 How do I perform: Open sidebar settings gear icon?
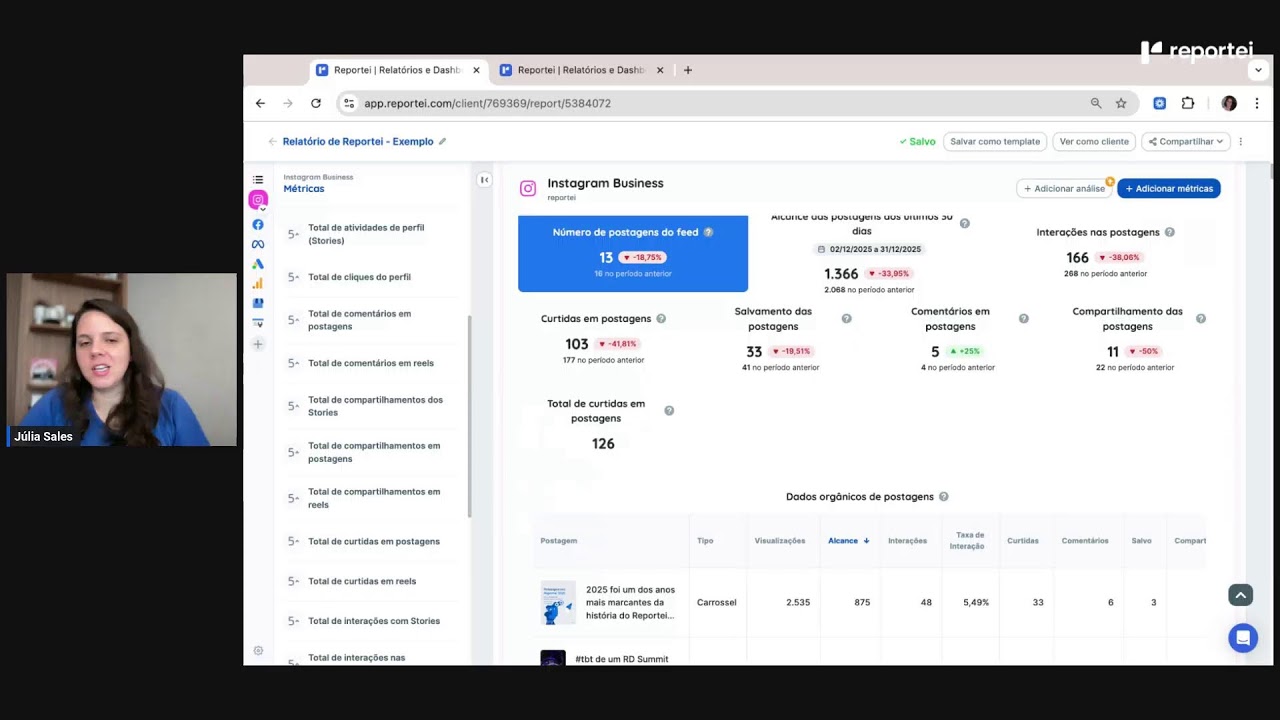click(258, 651)
